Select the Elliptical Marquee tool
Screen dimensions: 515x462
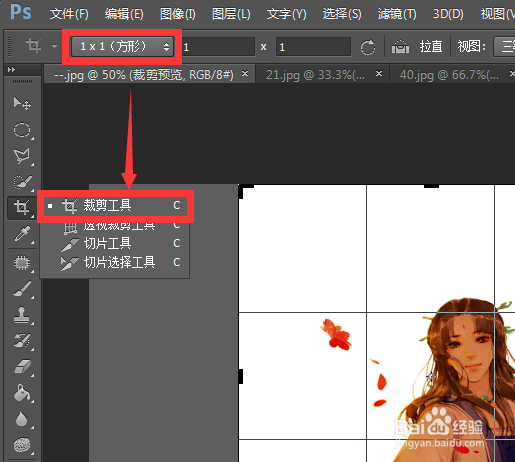pos(22,130)
